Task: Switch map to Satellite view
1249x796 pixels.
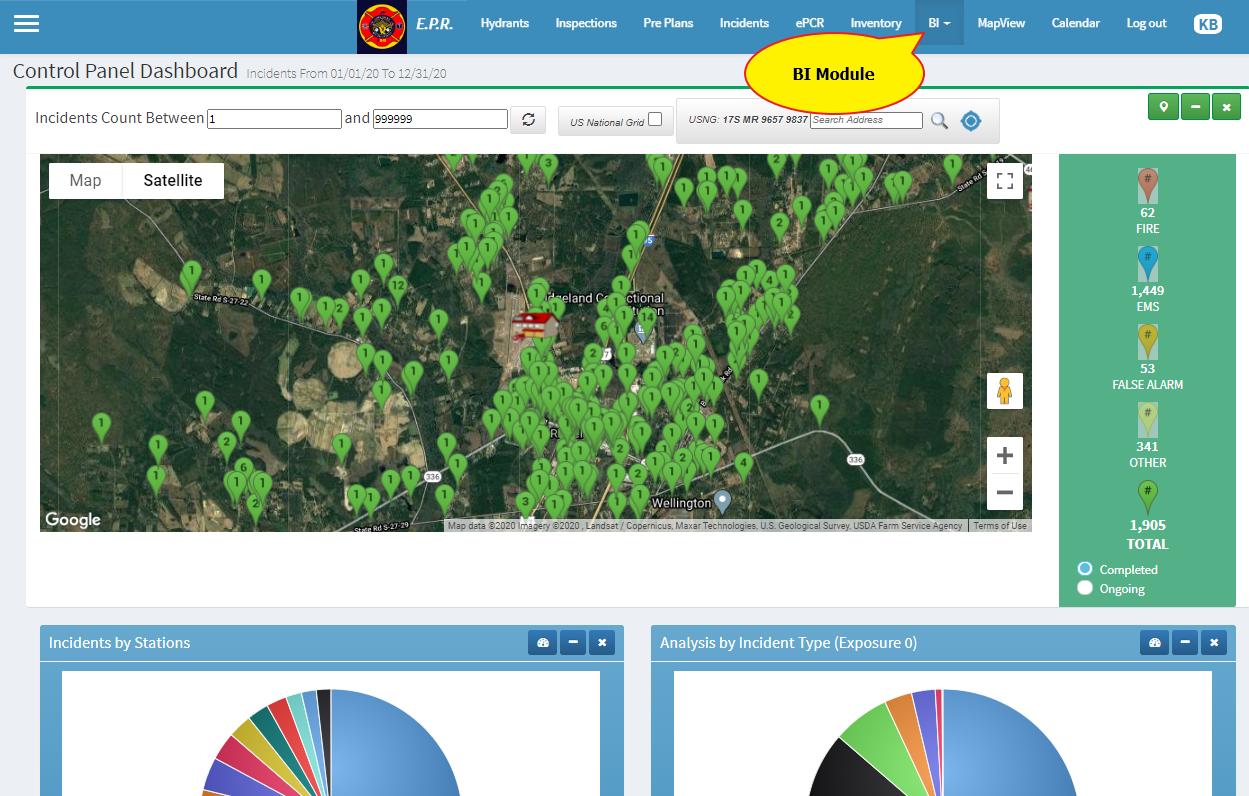Action: (173, 181)
